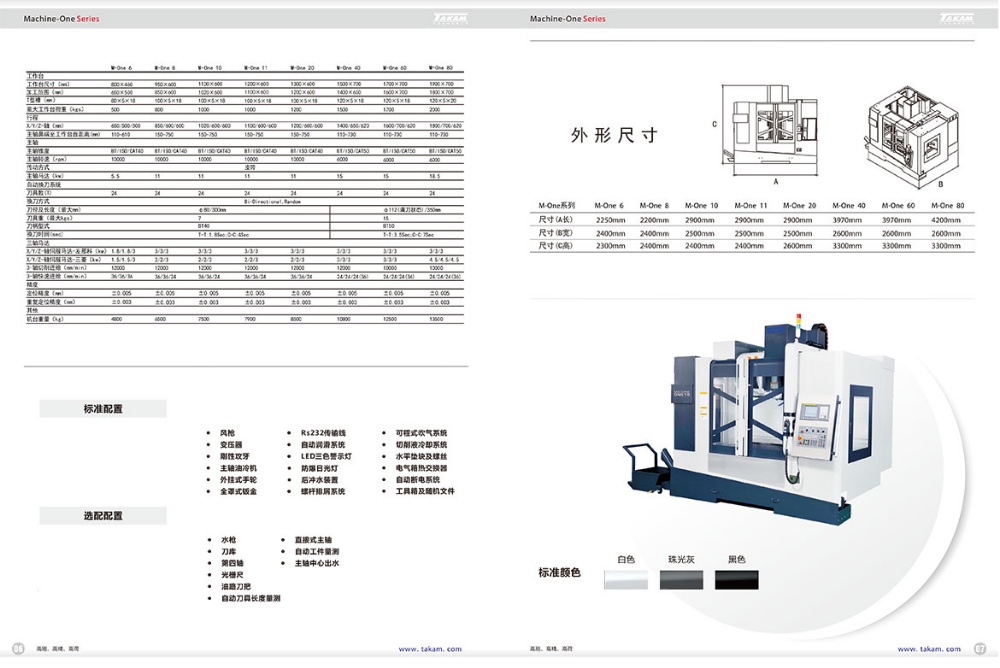1000x668 pixels.
Task: Open the www.takam.com link on left page
Action: pyautogui.click(x=430, y=649)
